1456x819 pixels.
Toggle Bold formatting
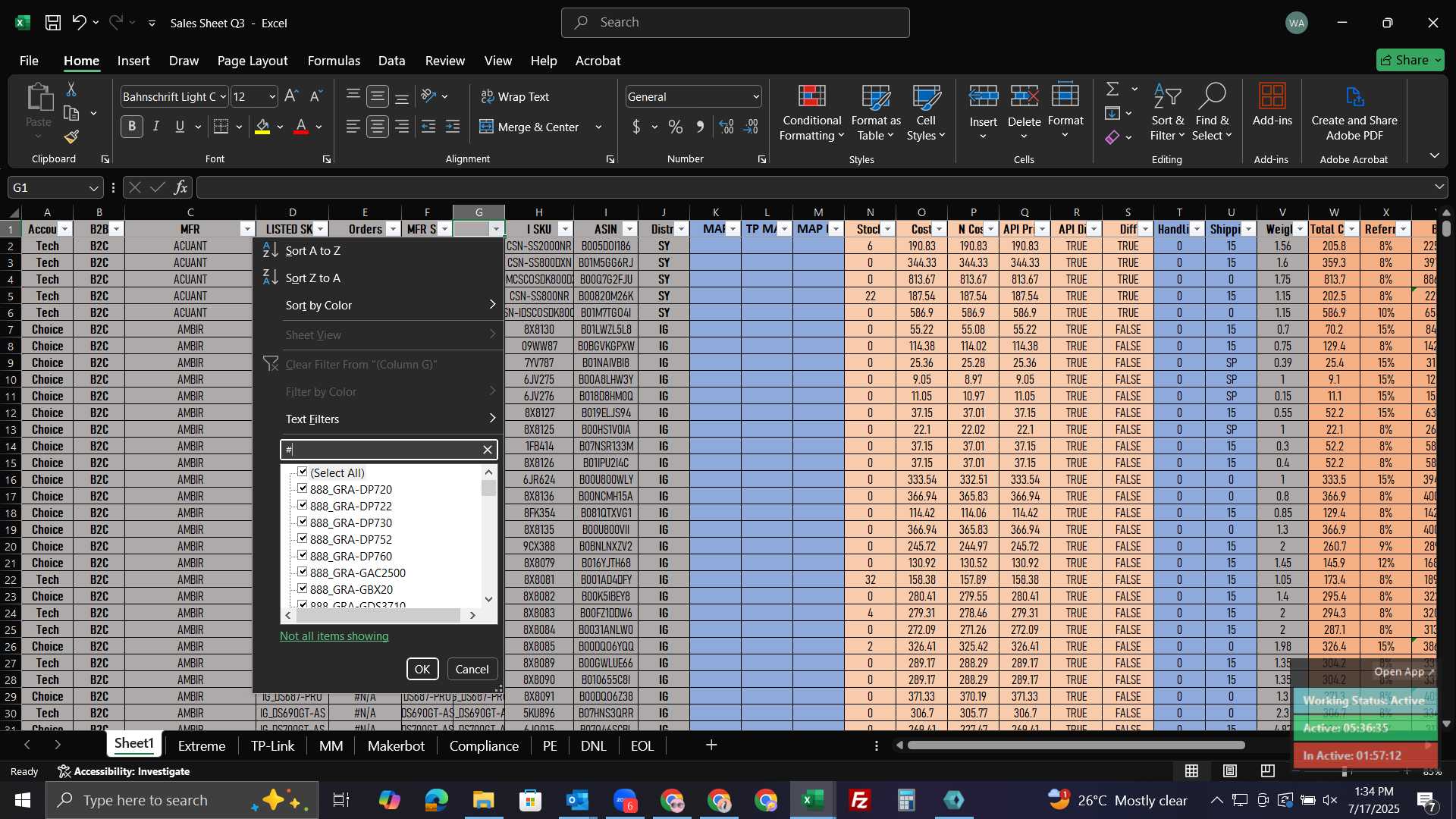point(132,127)
